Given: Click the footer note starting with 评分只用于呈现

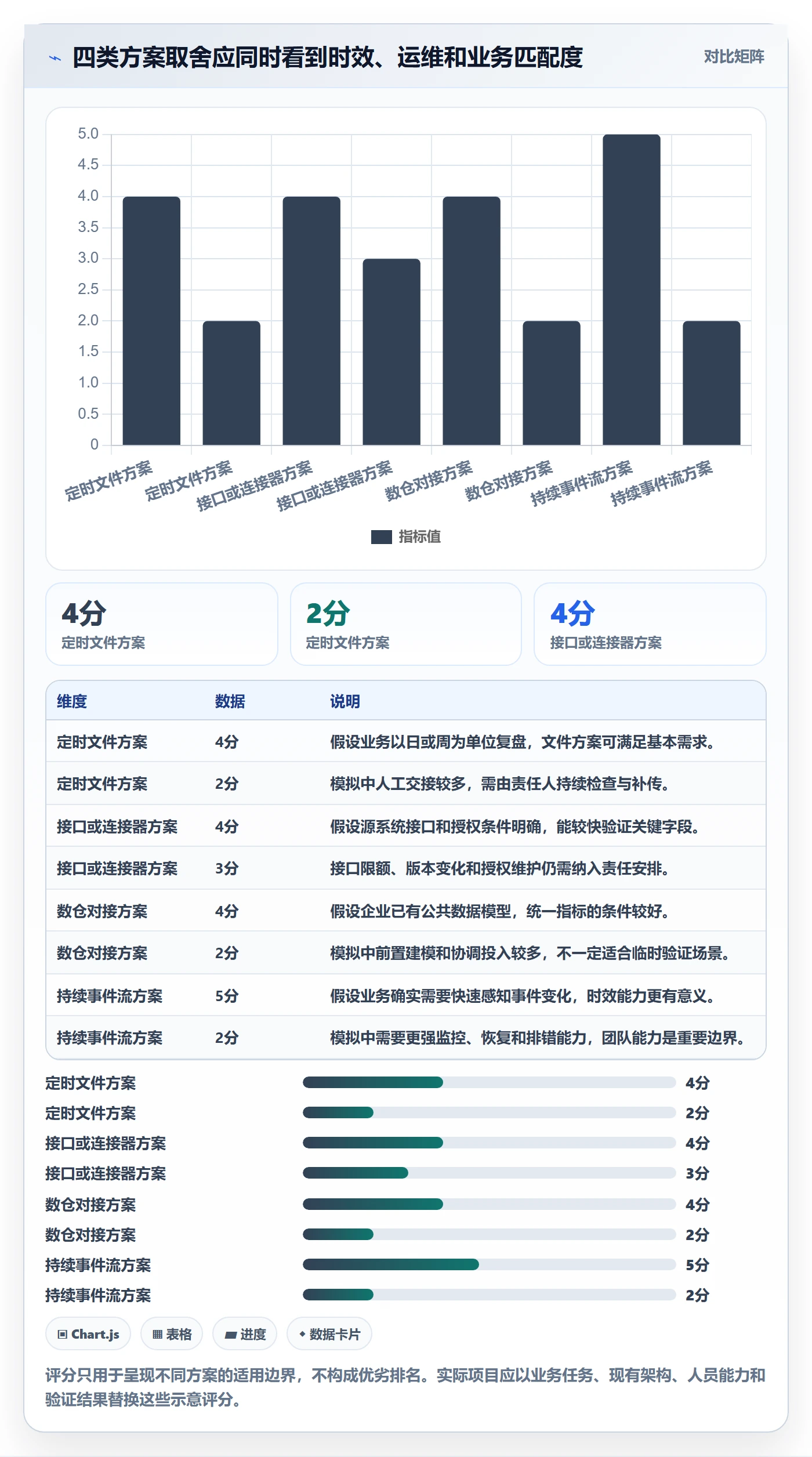Looking at the screenshot, I should 406,1387.
